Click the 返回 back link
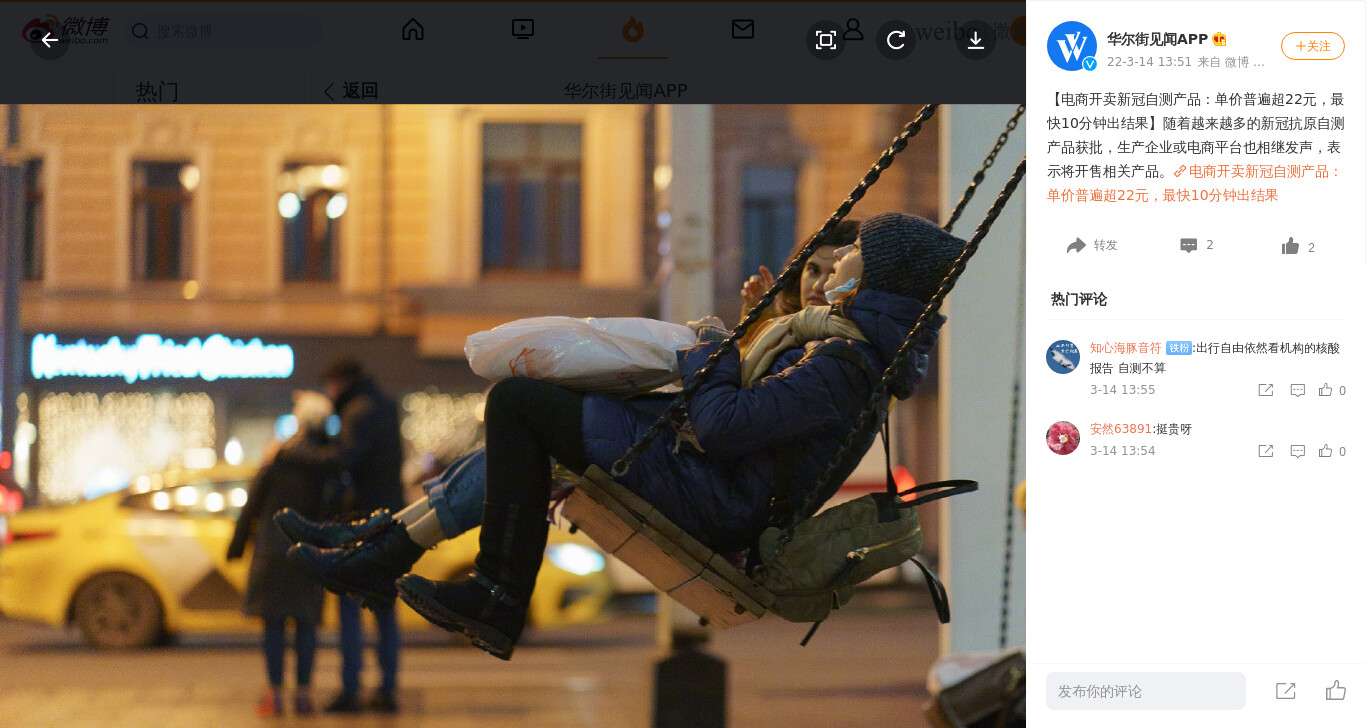 [x=351, y=91]
